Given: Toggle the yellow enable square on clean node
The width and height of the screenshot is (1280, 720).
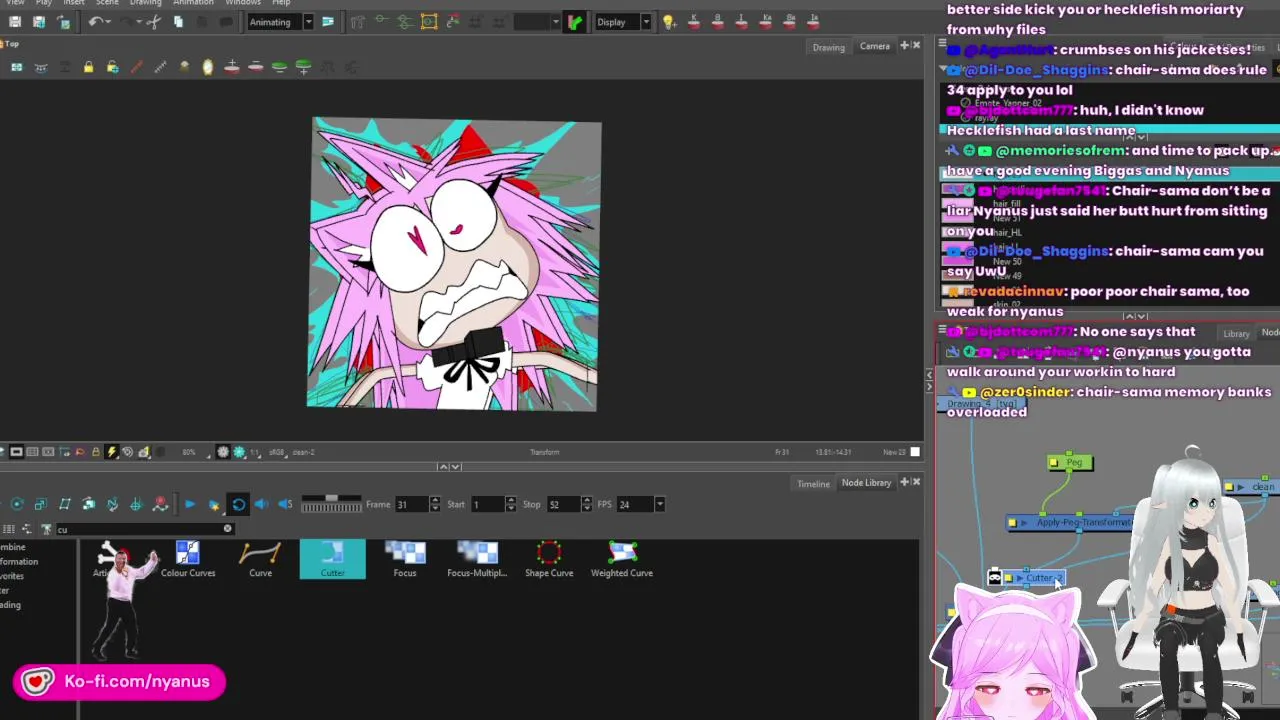Looking at the screenshot, I should pyautogui.click(x=1229, y=487).
